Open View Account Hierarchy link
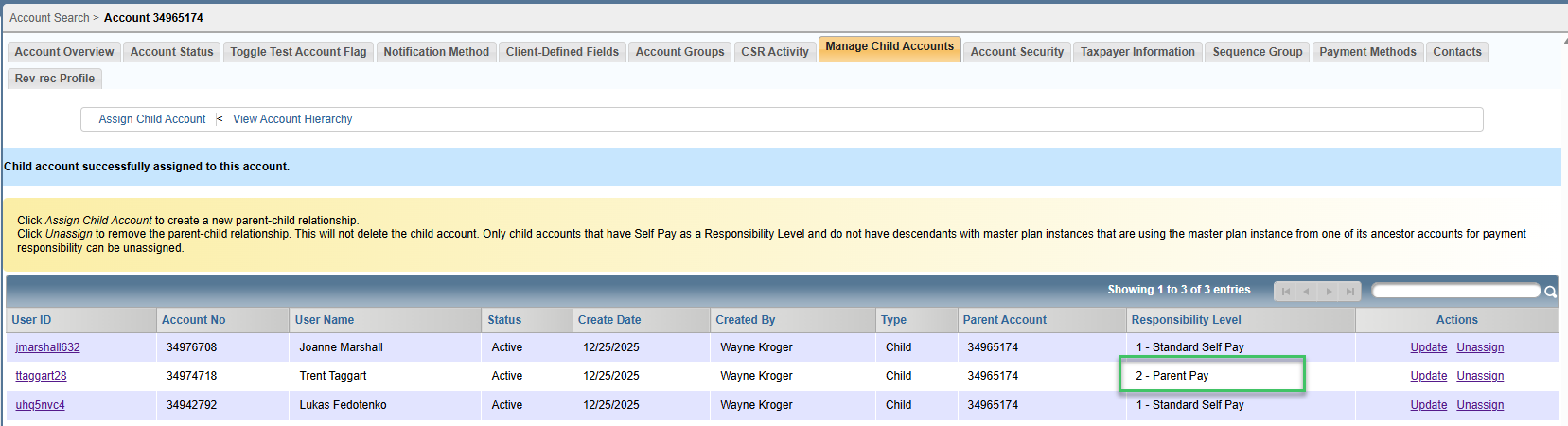1568x426 pixels. tap(292, 119)
